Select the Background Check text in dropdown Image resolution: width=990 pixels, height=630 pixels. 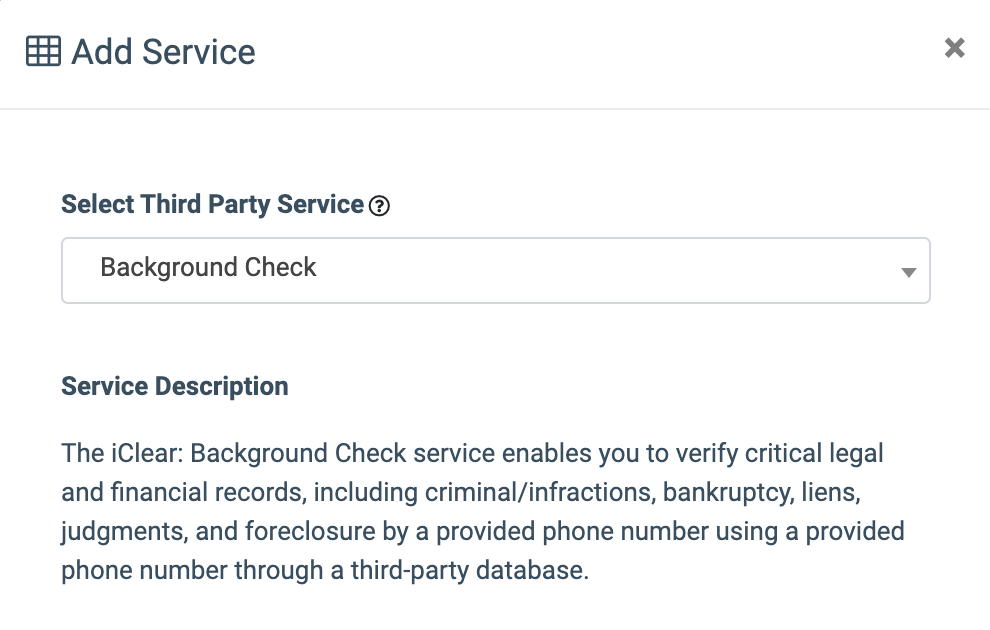208,268
